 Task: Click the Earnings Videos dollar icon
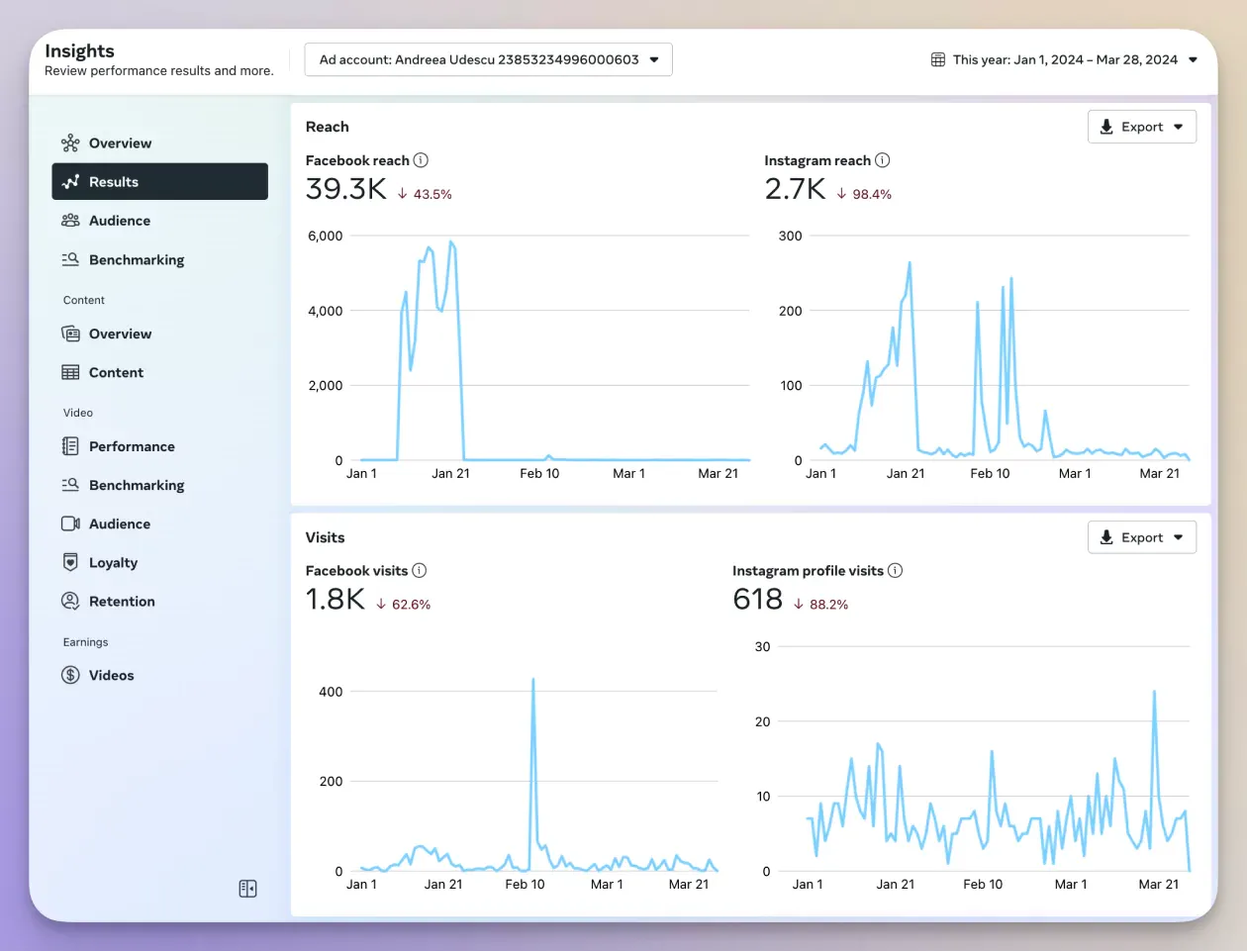[70, 675]
